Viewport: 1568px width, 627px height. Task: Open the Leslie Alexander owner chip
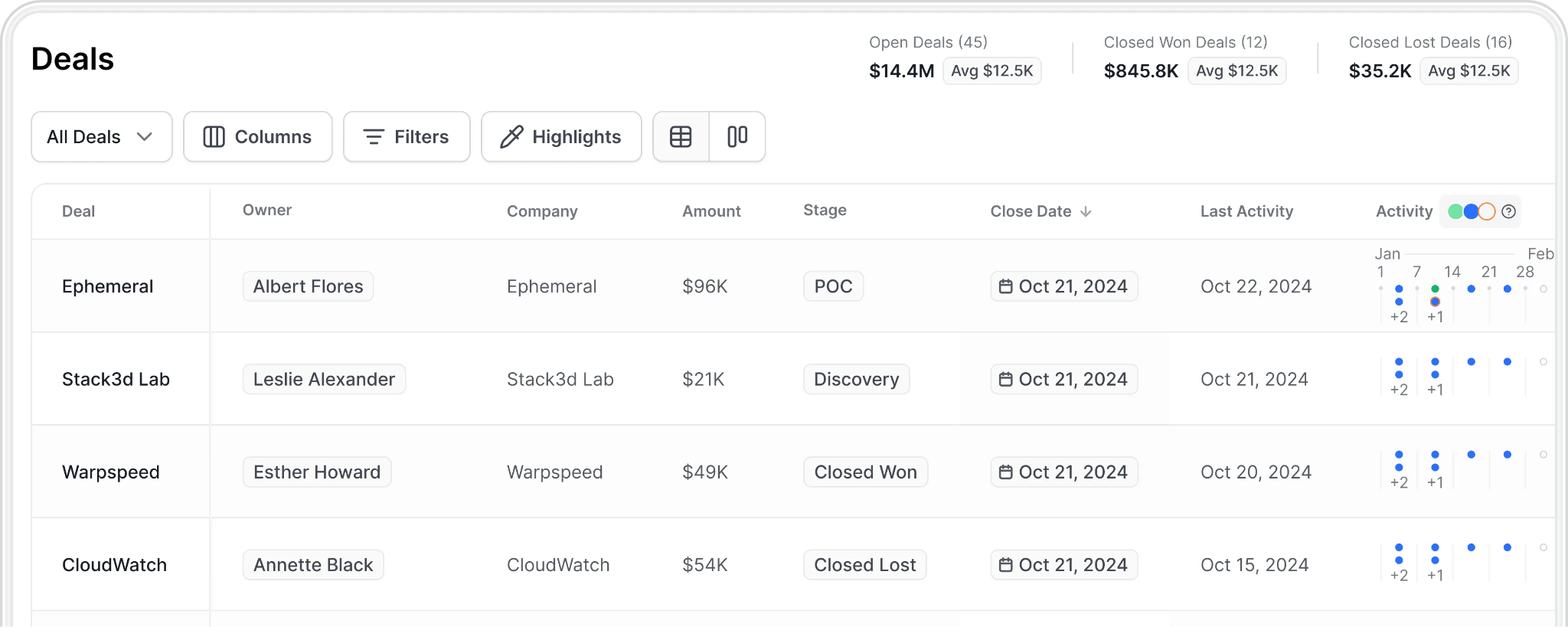pyautogui.click(x=324, y=379)
